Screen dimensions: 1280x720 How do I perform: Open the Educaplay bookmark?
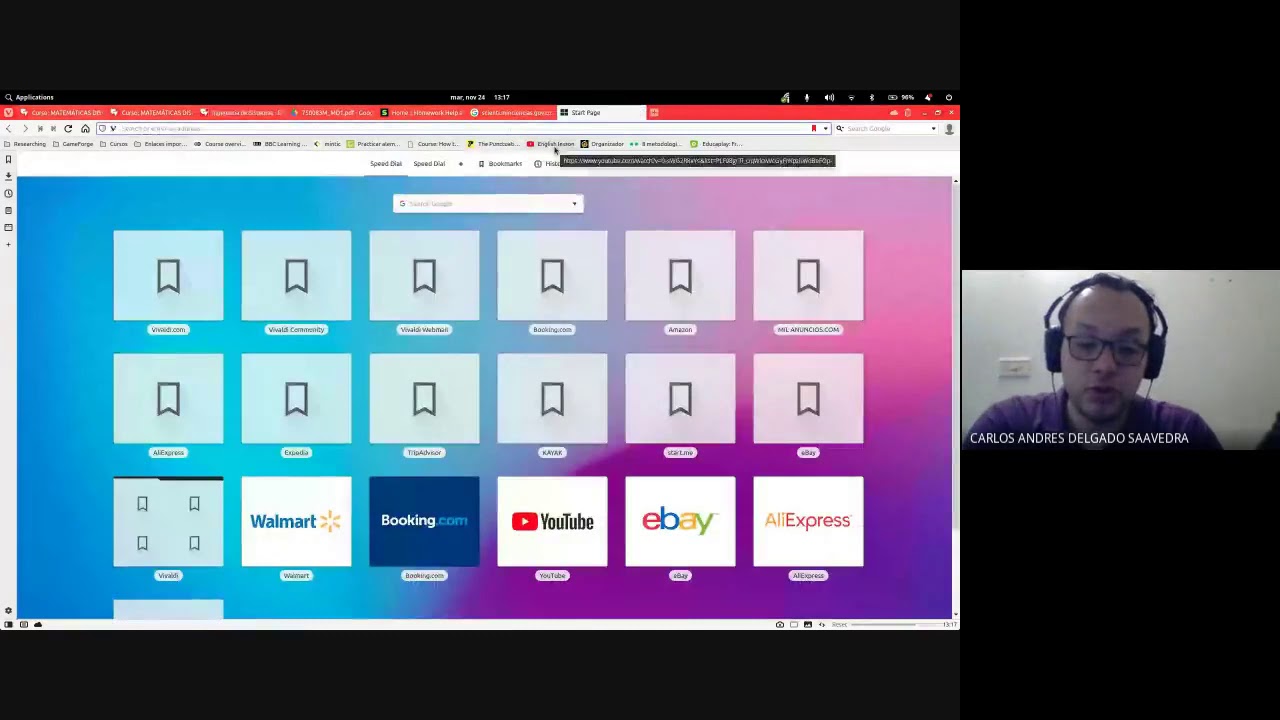click(x=717, y=144)
